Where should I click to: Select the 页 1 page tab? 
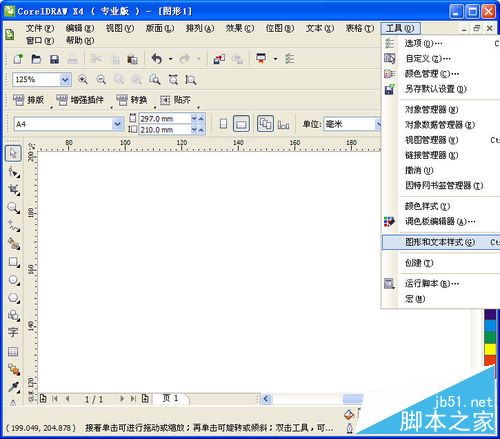pos(170,398)
